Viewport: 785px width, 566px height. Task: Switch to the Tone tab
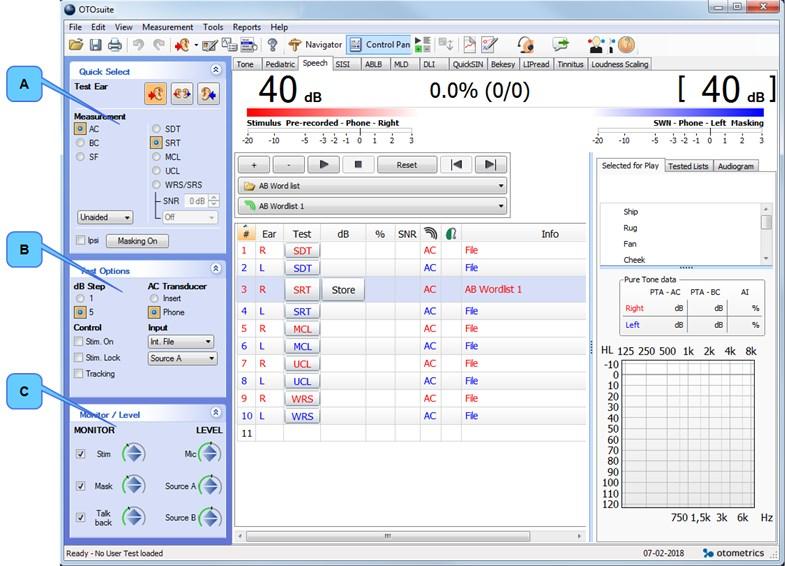click(x=245, y=64)
